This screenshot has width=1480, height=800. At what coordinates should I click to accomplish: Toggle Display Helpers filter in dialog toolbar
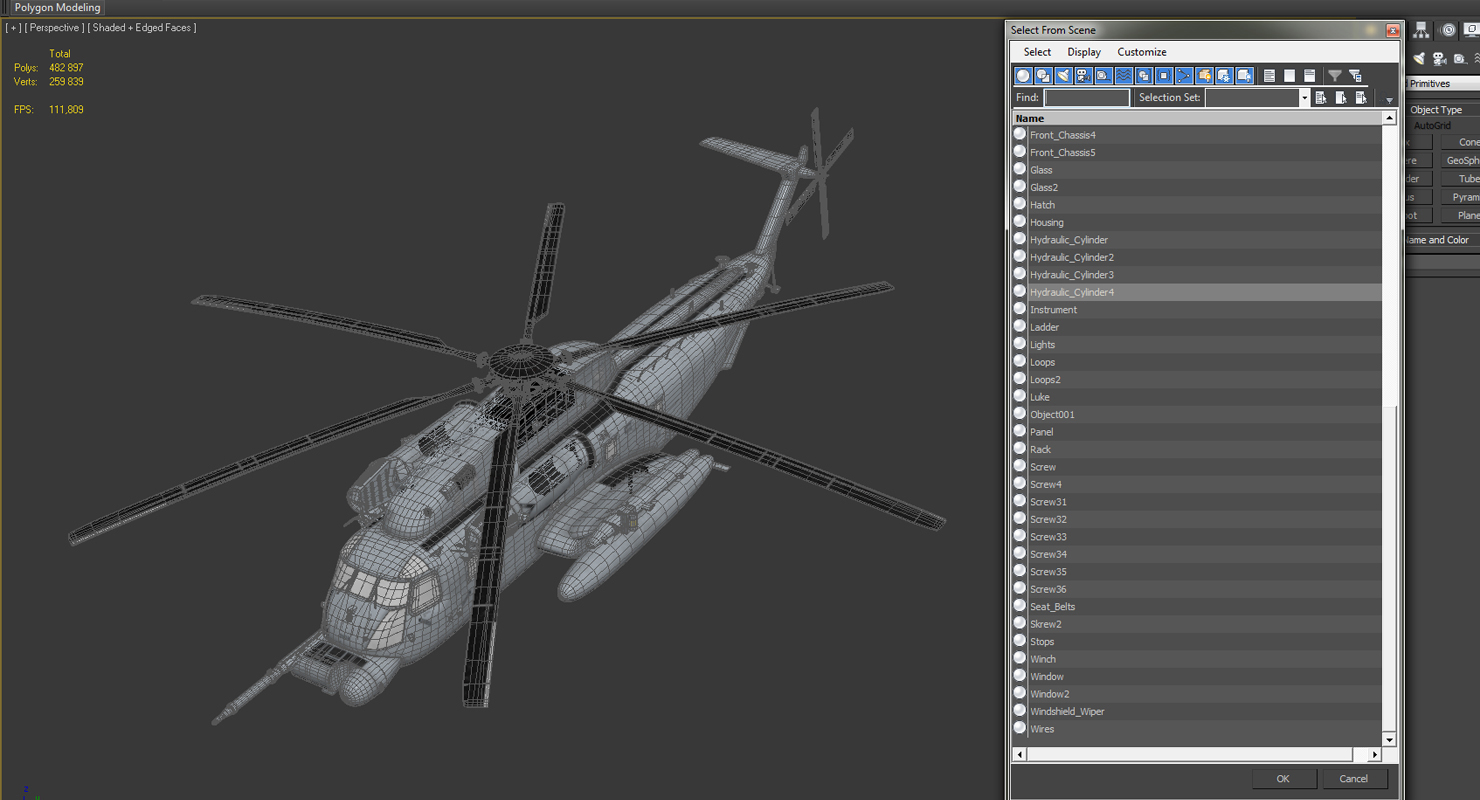tap(1103, 76)
